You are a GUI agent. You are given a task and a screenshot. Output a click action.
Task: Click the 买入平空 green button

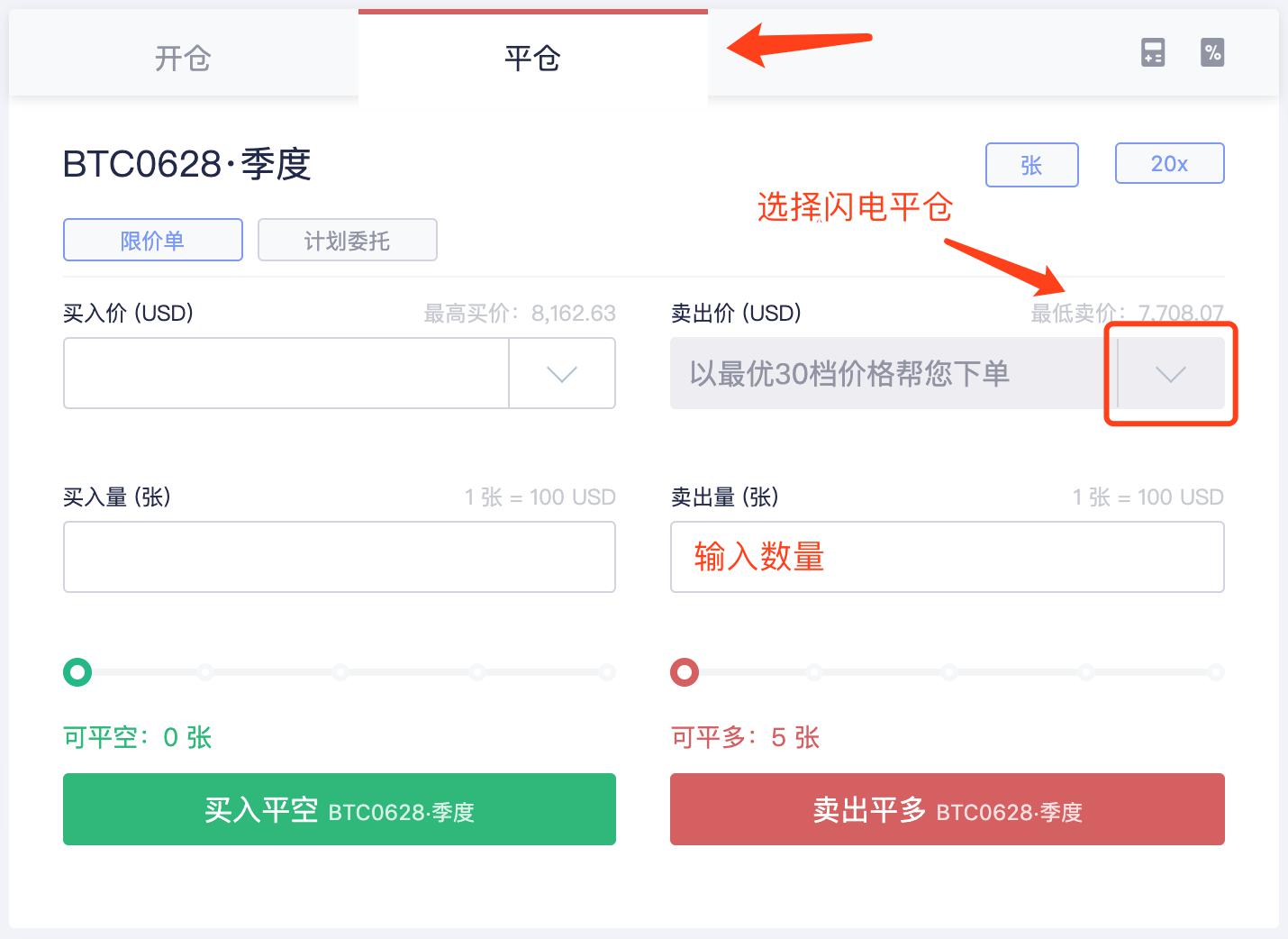340,809
